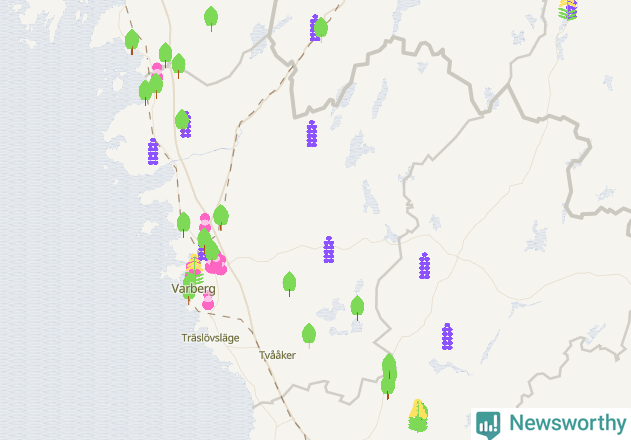Image resolution: width=631 pixels, height=440 pixels.
Task: Click tree icon overlapping the topmost purple lupine
Action: pos(321,29)
